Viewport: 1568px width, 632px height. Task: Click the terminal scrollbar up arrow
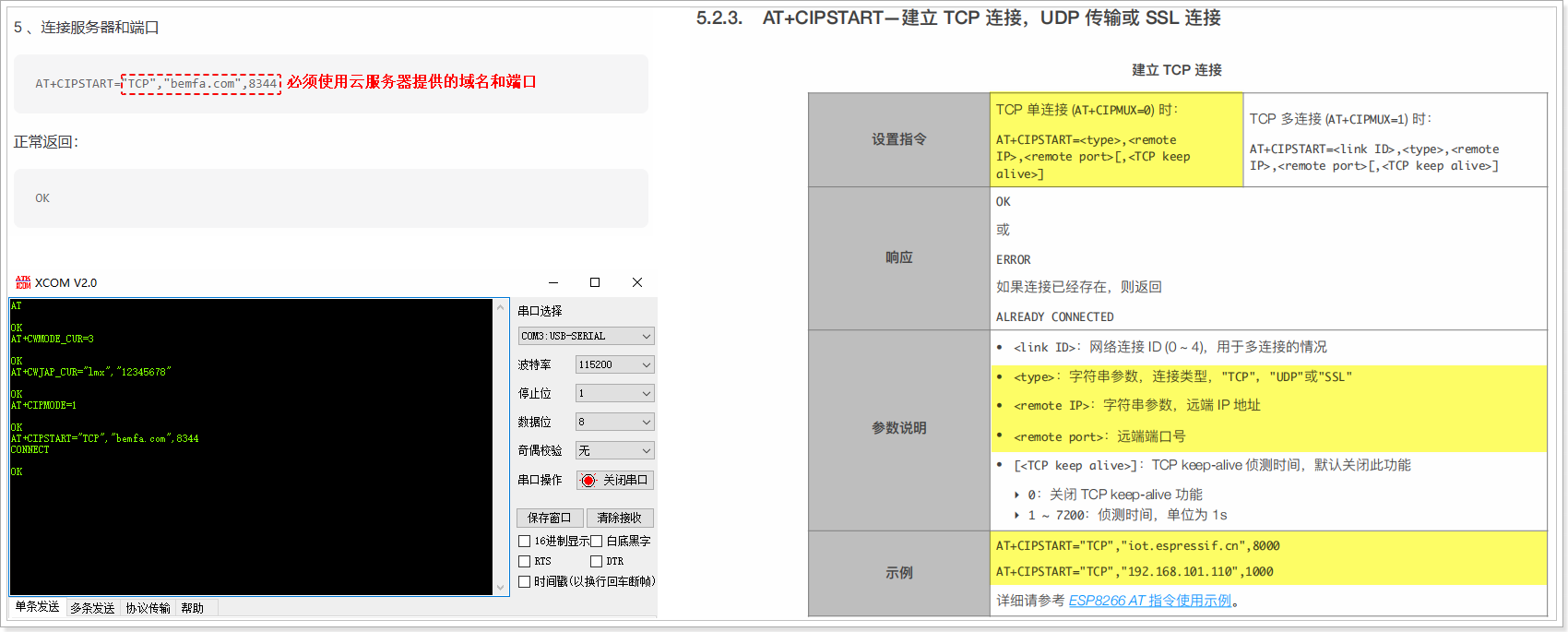pyautogui.click(x=501, y=307)
